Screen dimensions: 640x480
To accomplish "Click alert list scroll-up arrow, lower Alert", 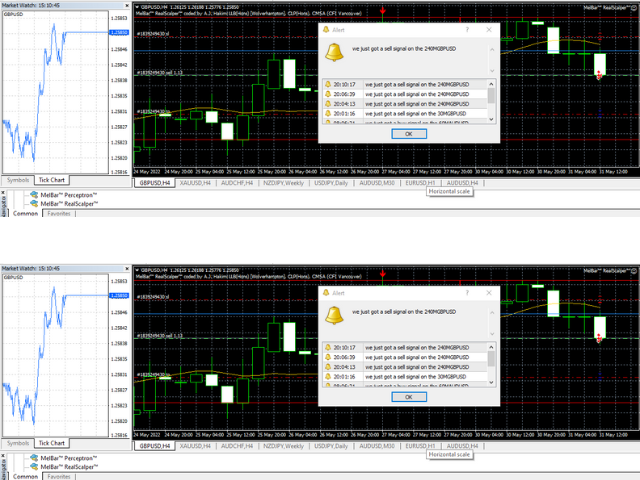I will point(491,347).
